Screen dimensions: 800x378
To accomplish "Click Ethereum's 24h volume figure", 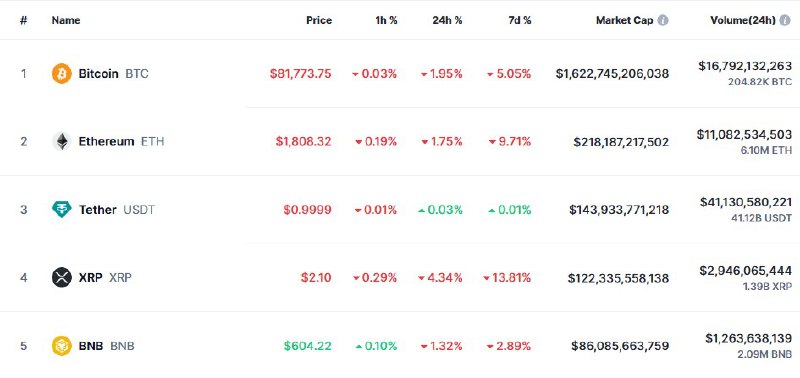I will pyautogui.click(x=744, y=134).
